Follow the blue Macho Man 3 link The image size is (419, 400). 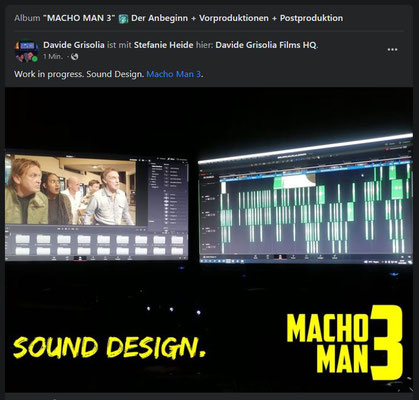click(x=174, y=74)
